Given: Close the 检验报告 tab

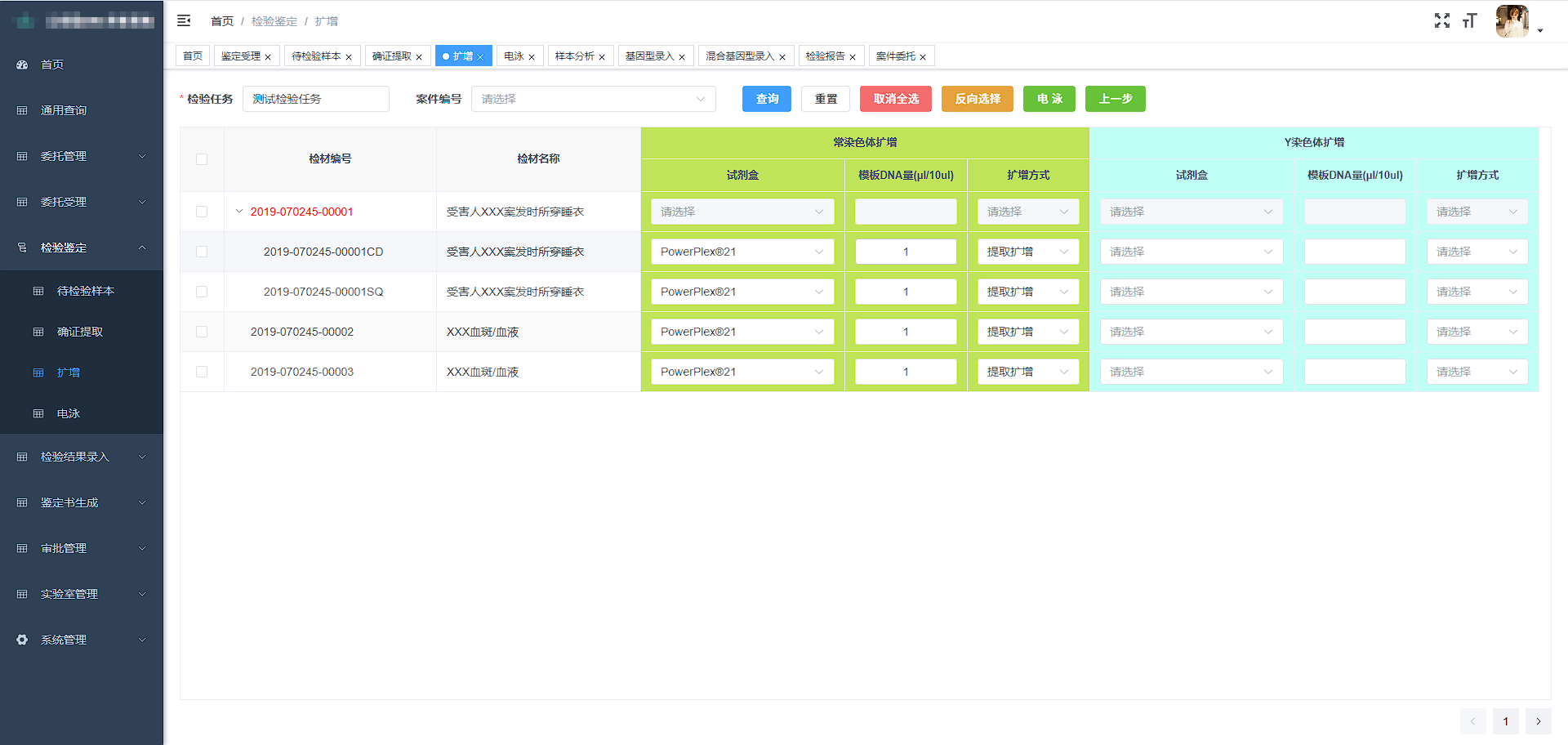Looking at the screenshot, I should pyautogui.click(x=853, y=57).
